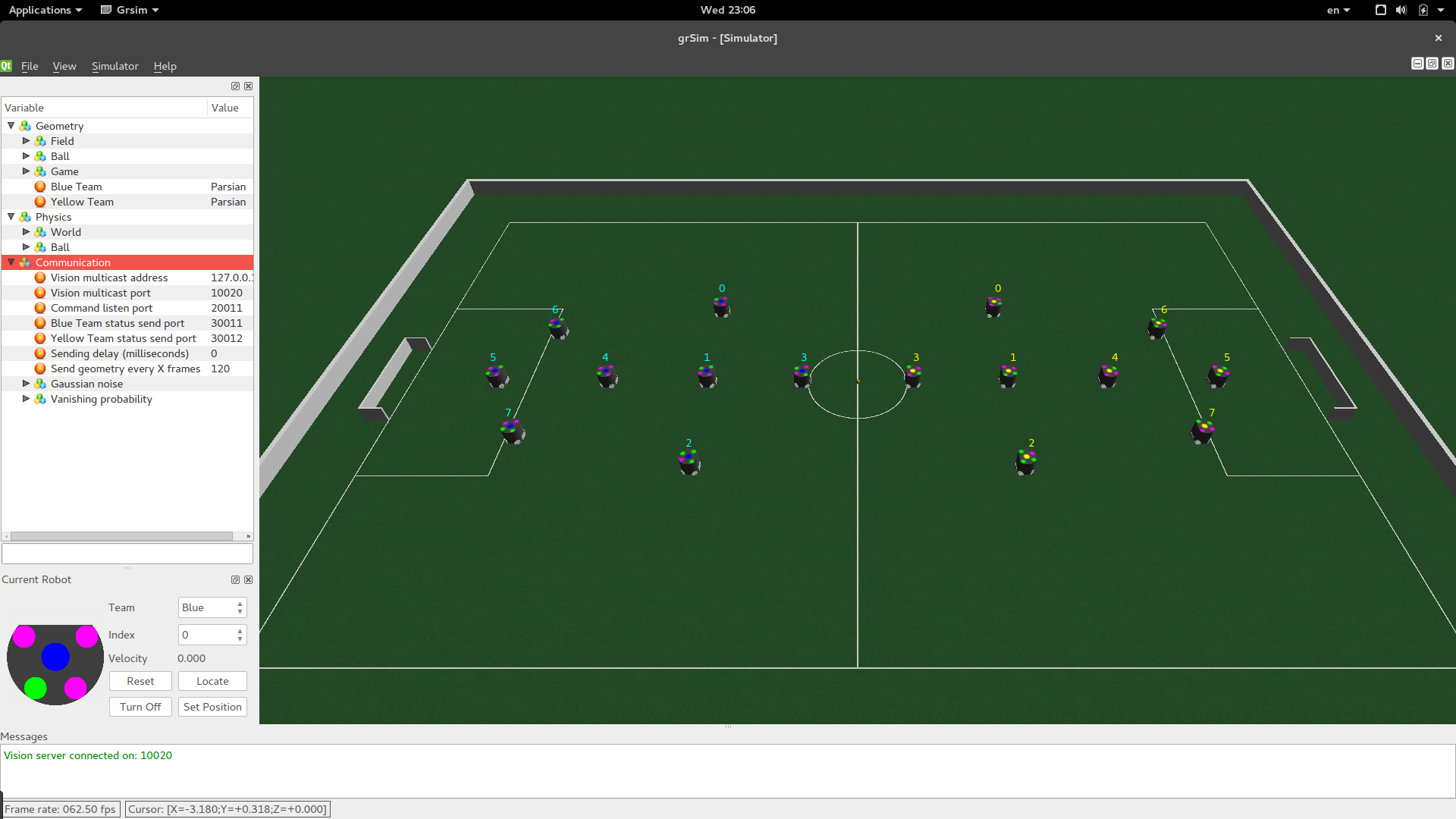Click the Communication section collapse icon
The image size is (1456, 819).
[10, 262]
